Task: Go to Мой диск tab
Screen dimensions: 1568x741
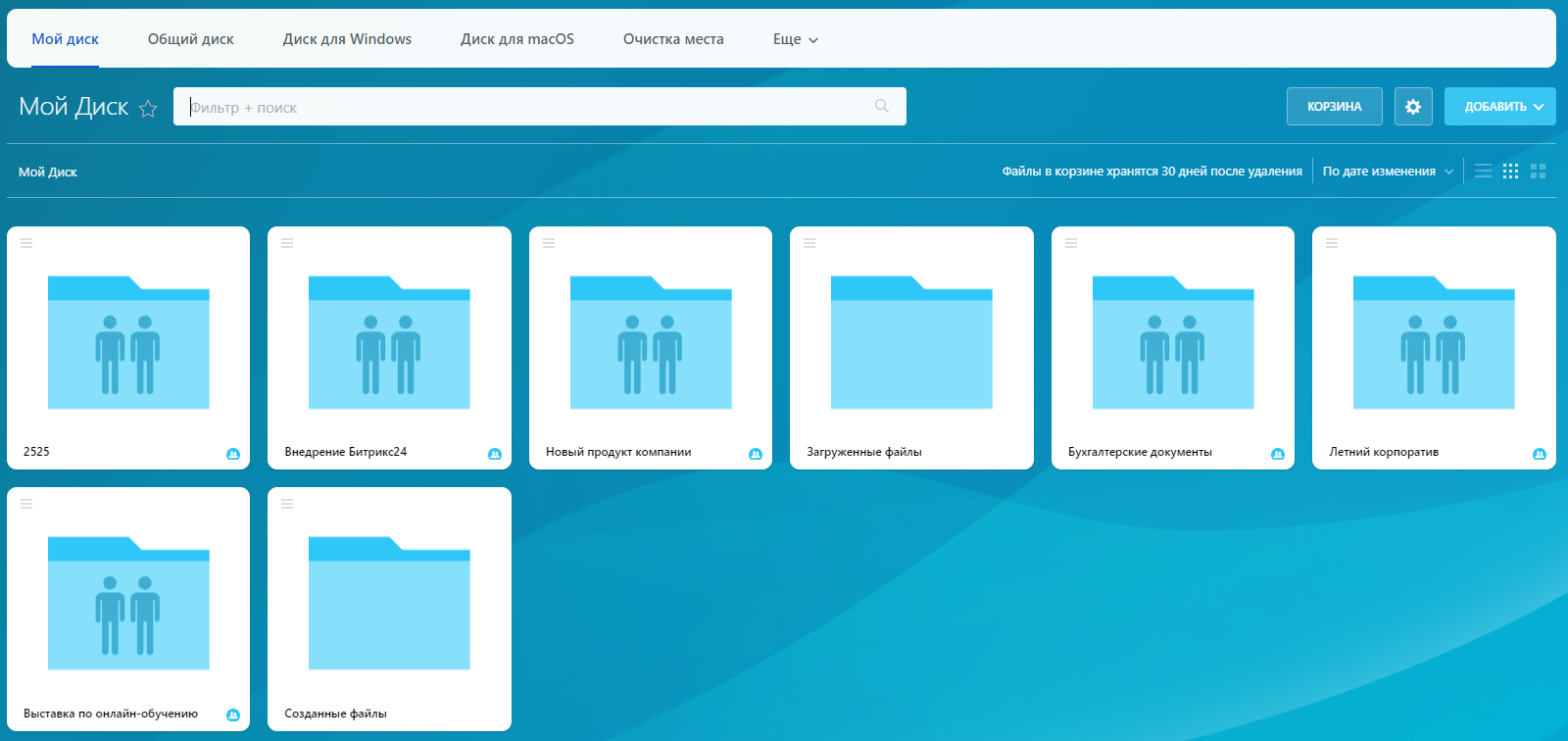Action: tap(65, 39)
